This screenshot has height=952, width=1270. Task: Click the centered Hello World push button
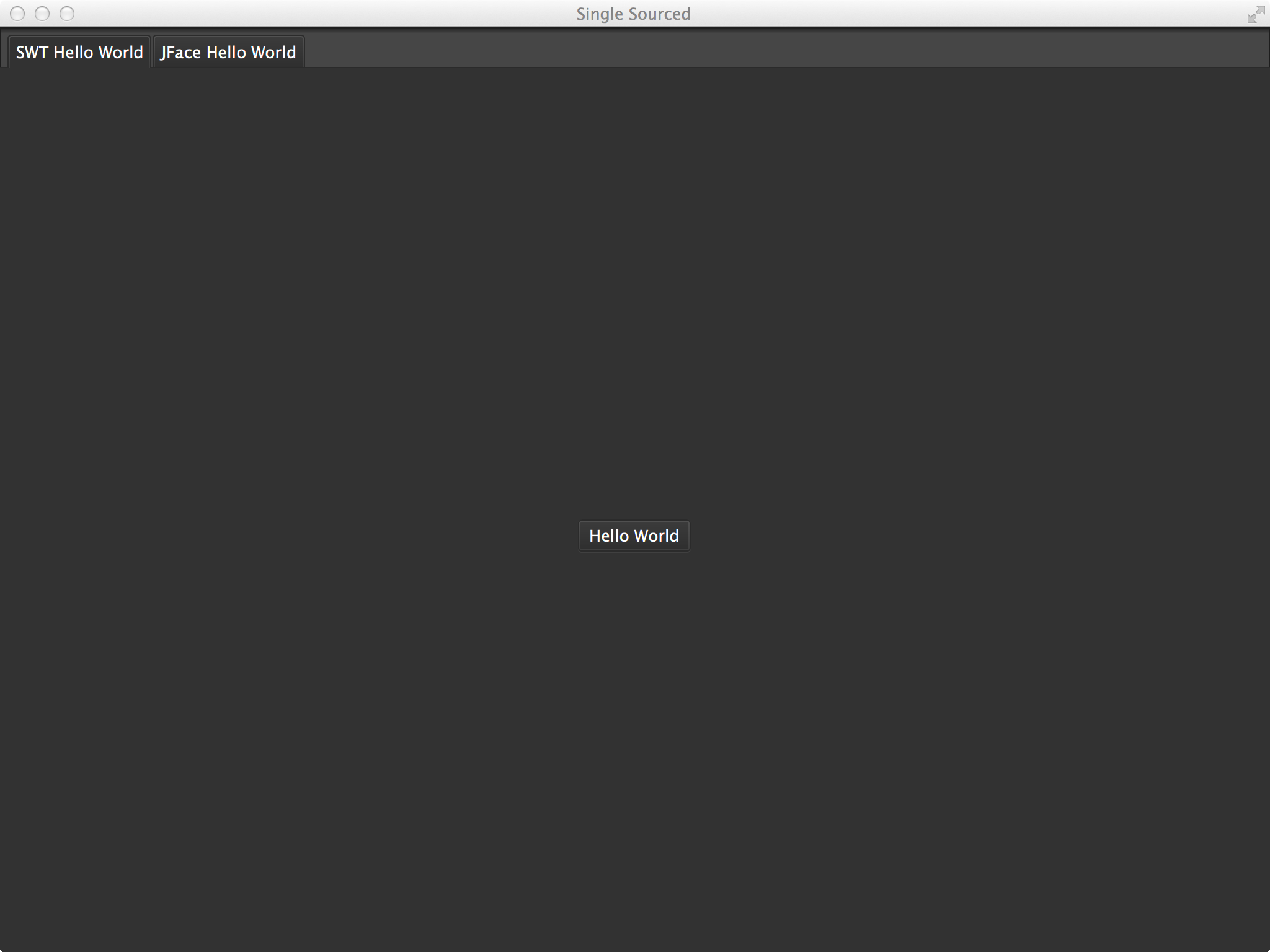click(634, 535)
